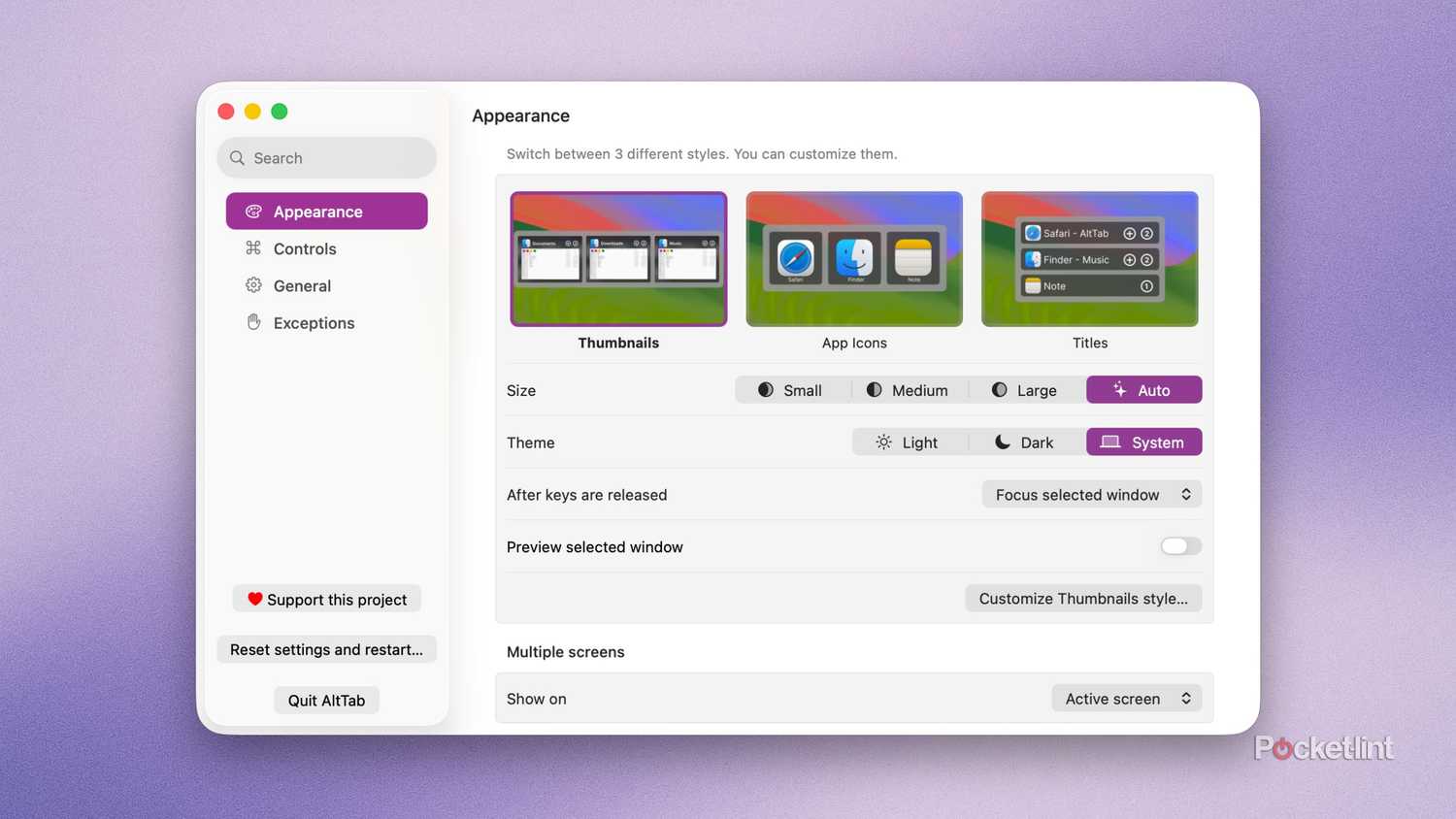Screen dimensions: 1456x819
Task: Choose the Dark theme label
Action: pos(1037,442)
